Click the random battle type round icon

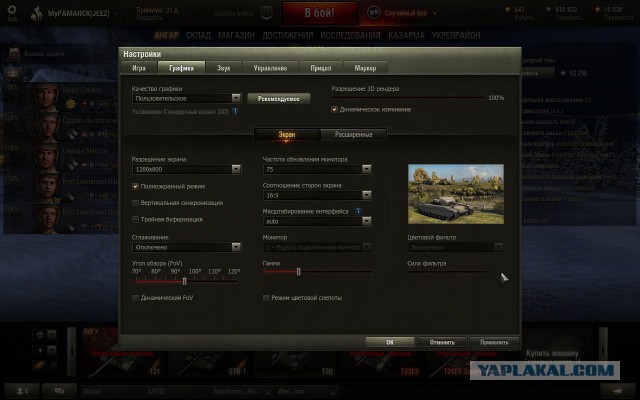[373, 13]
